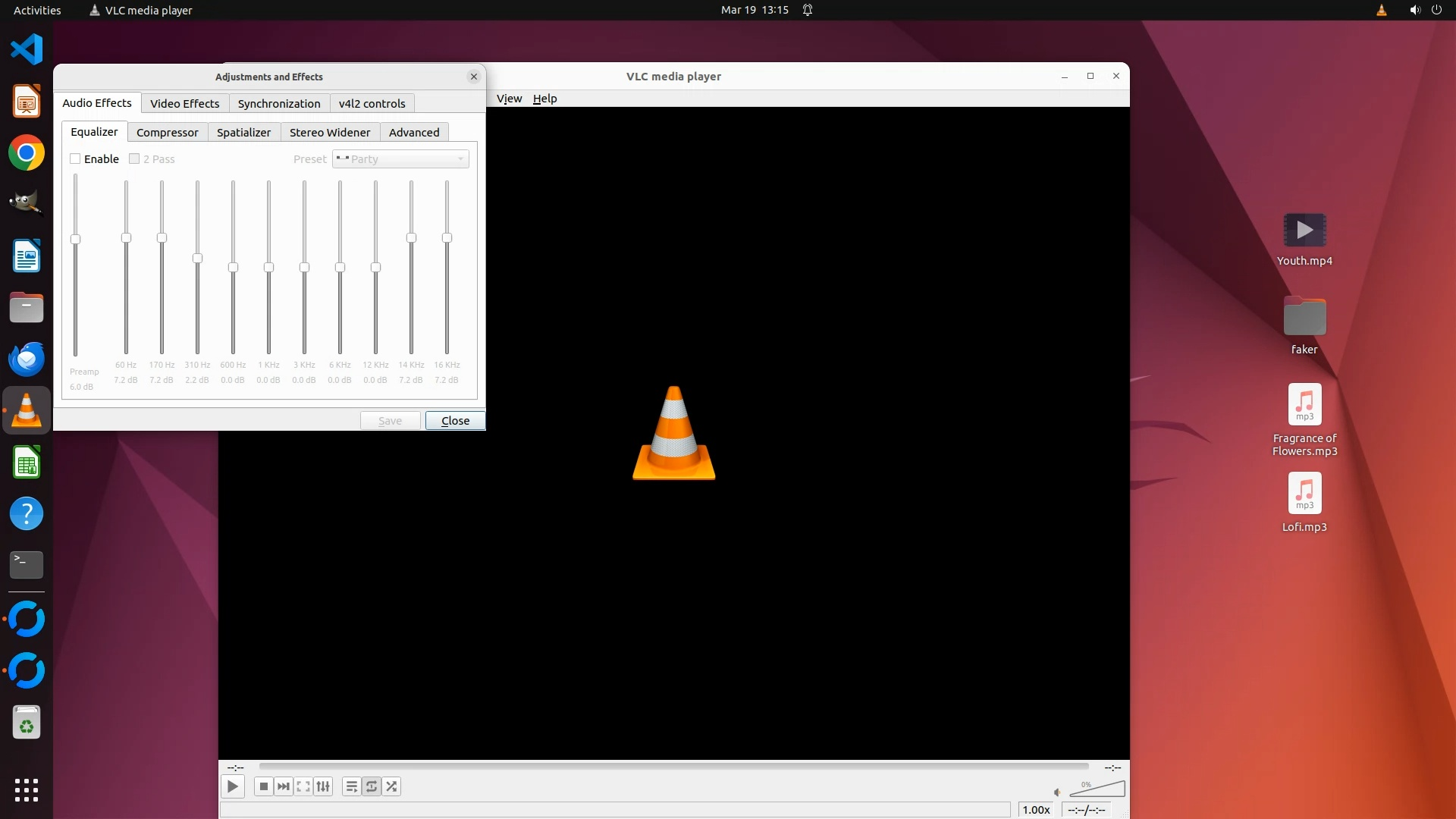Enable the equalizer checkbox

point(75,159)
